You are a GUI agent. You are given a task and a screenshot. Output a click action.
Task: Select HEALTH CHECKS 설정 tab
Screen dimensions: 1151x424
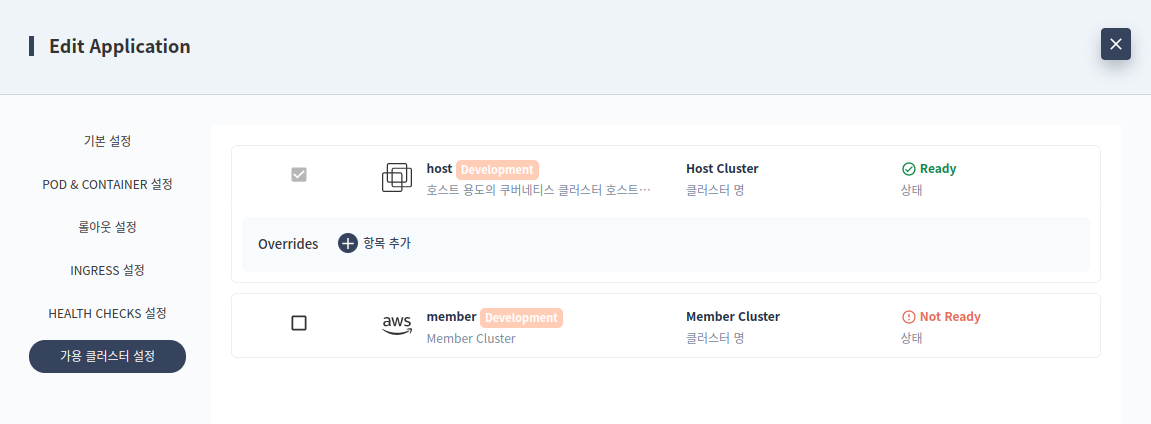point(107,313)
